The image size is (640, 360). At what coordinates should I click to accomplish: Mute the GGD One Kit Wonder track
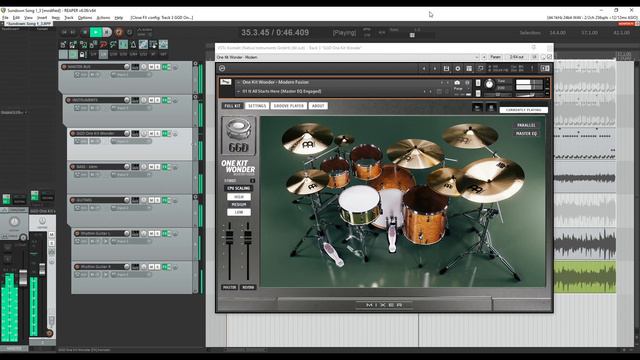151,133
